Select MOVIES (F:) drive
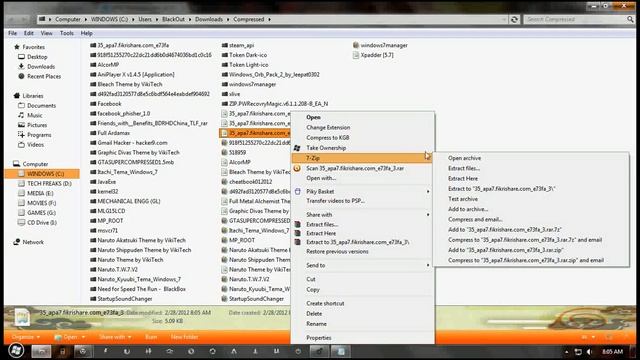 [41, 203]
